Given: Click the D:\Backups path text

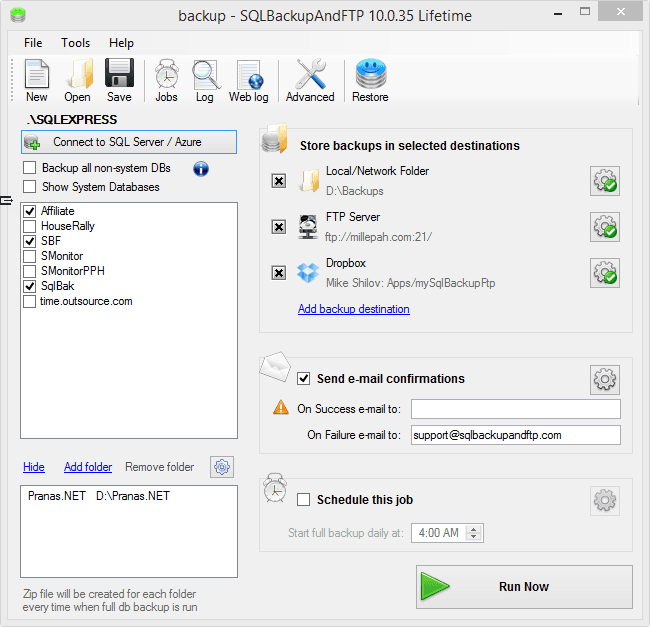Looking at the screenshot, I should point(355,191).
